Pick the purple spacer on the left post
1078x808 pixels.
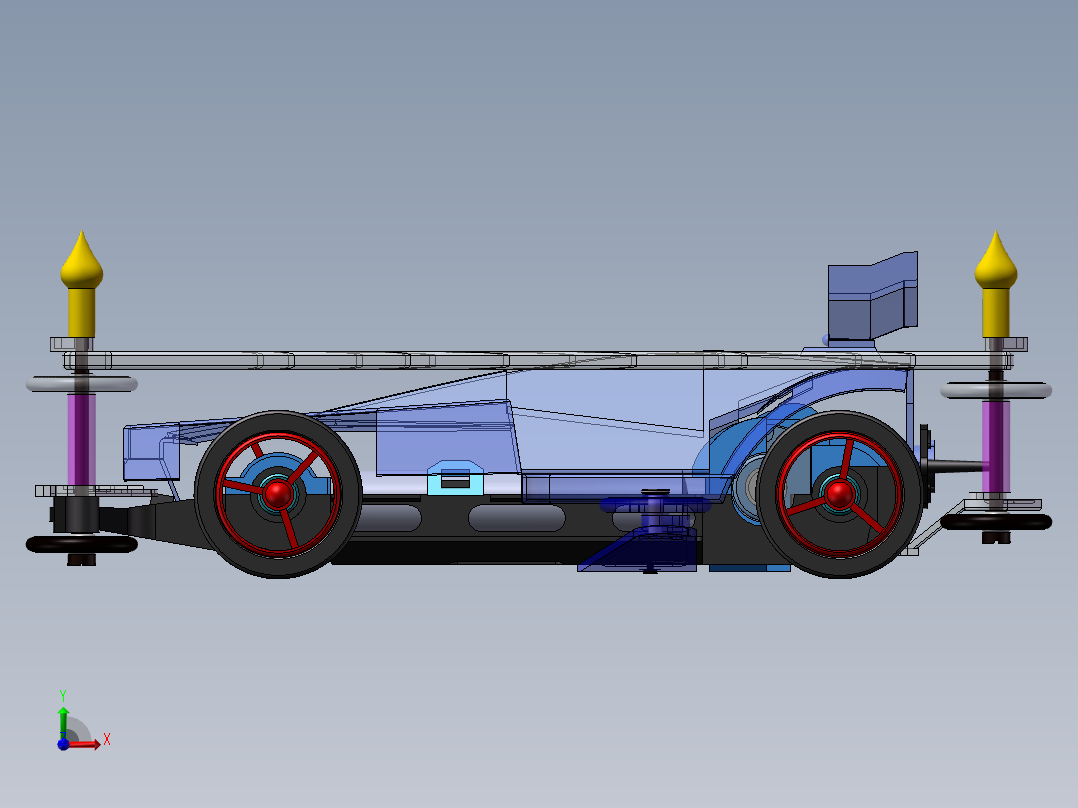(x=81, y=439)
